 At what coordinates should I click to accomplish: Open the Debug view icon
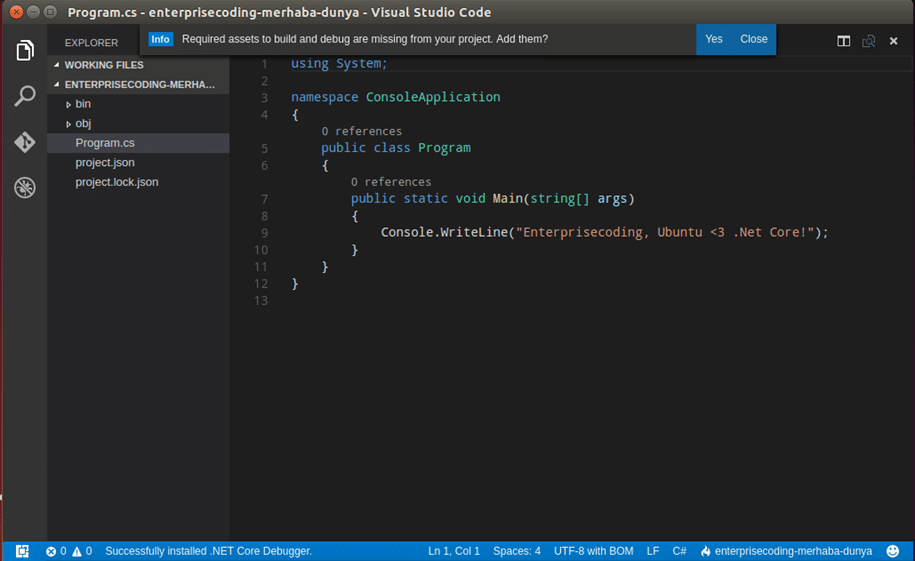click(25, 187)
